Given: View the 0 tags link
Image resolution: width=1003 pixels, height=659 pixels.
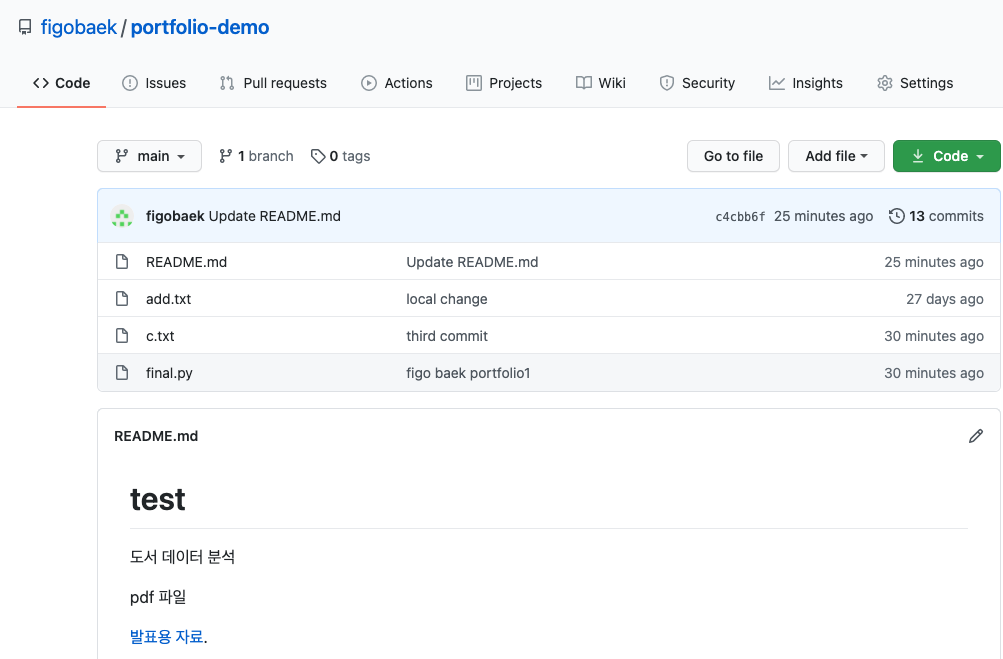Looking at the screenshot, I should click(340, 156).
